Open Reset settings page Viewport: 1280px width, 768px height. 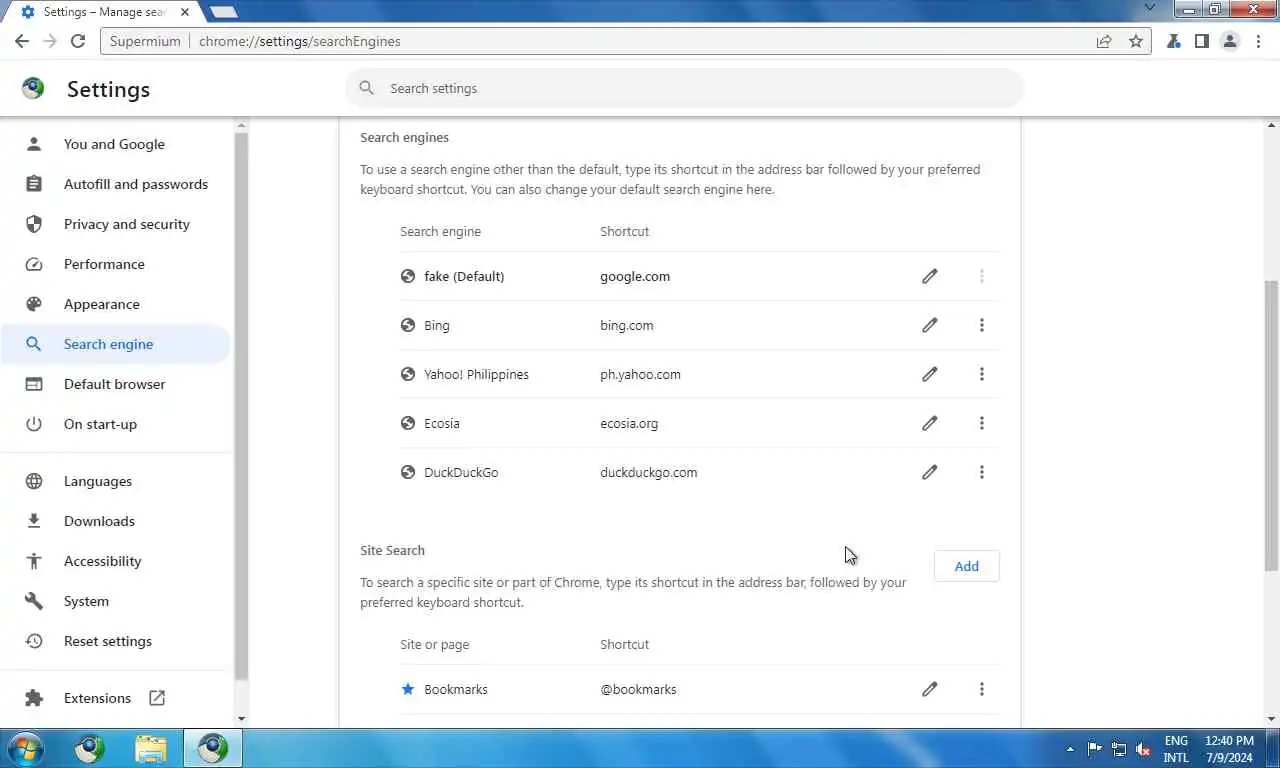click(115, 641)
